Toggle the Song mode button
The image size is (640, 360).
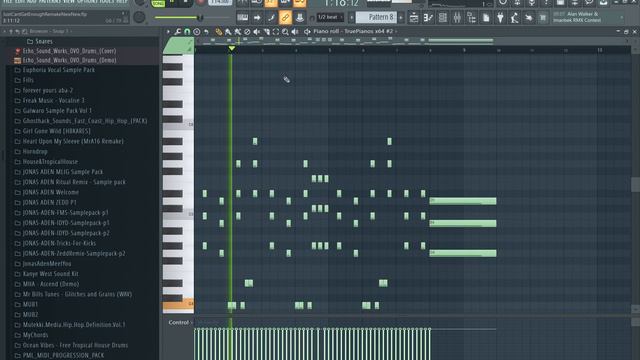coord(158,3)
